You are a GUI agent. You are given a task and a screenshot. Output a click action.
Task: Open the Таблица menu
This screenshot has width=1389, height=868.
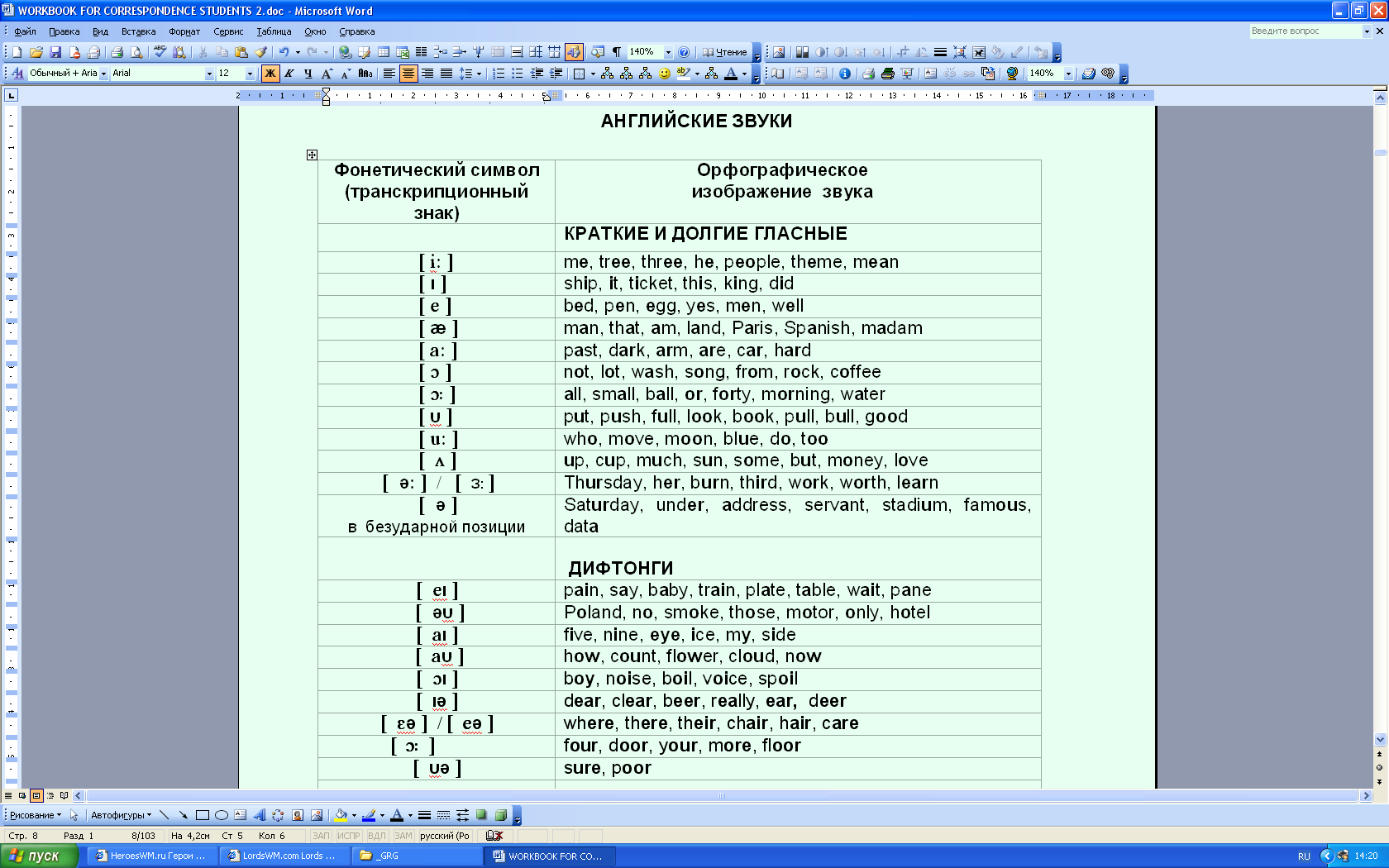[x=274, y=31]
